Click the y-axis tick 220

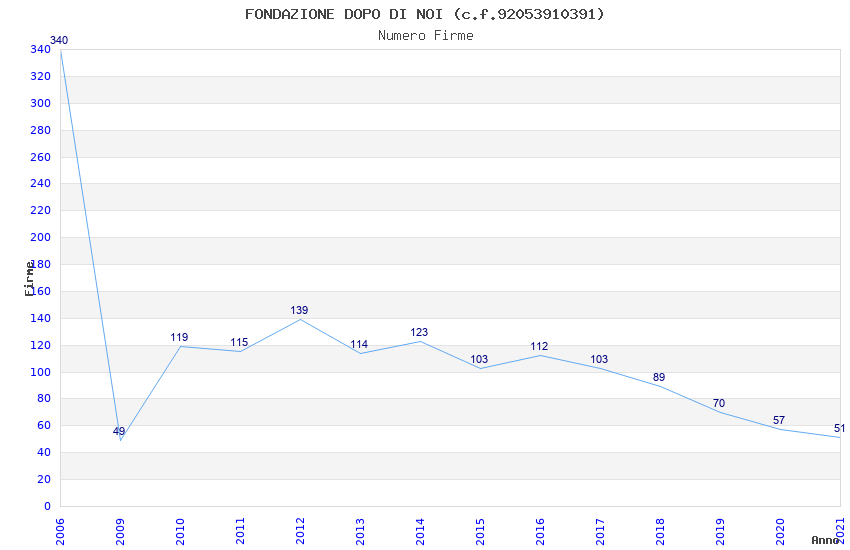pyautogui.click(x=41, y=210)
